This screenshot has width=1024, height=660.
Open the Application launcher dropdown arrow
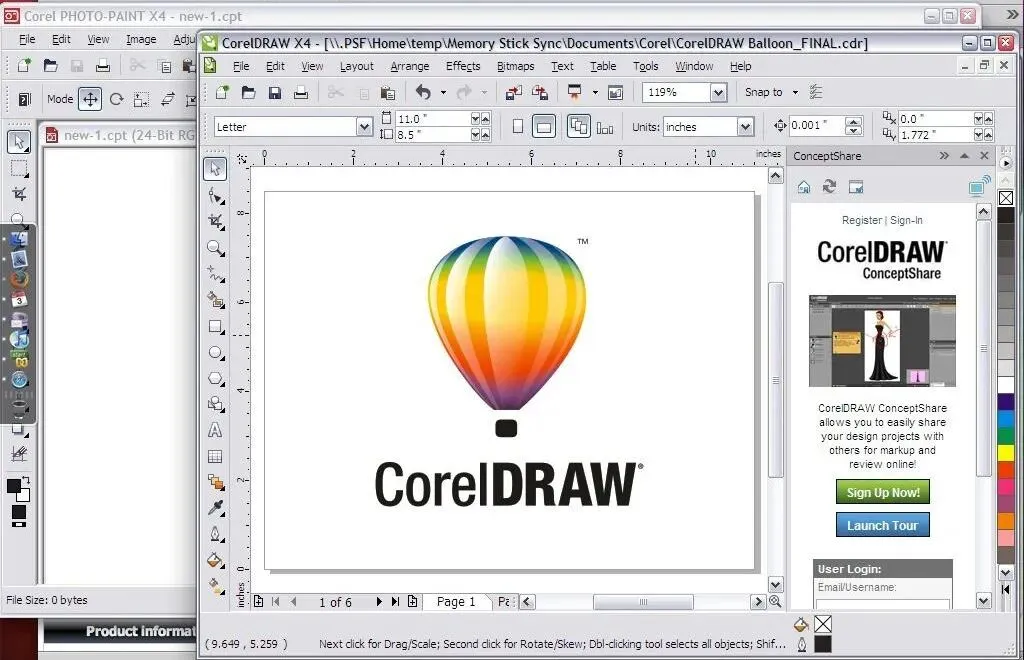[x=595, y=93]
